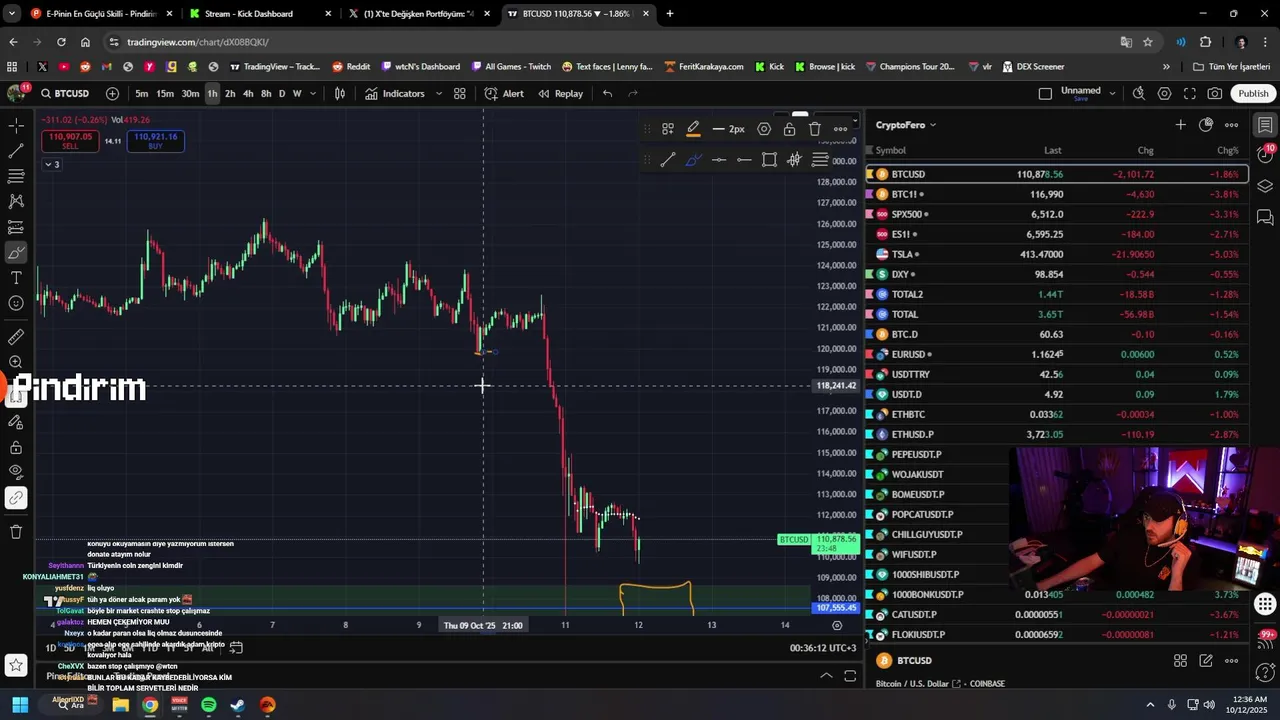1280x720 pixels.
Task: Open the Alerts panel clock icon
Action: point(1265,156)
